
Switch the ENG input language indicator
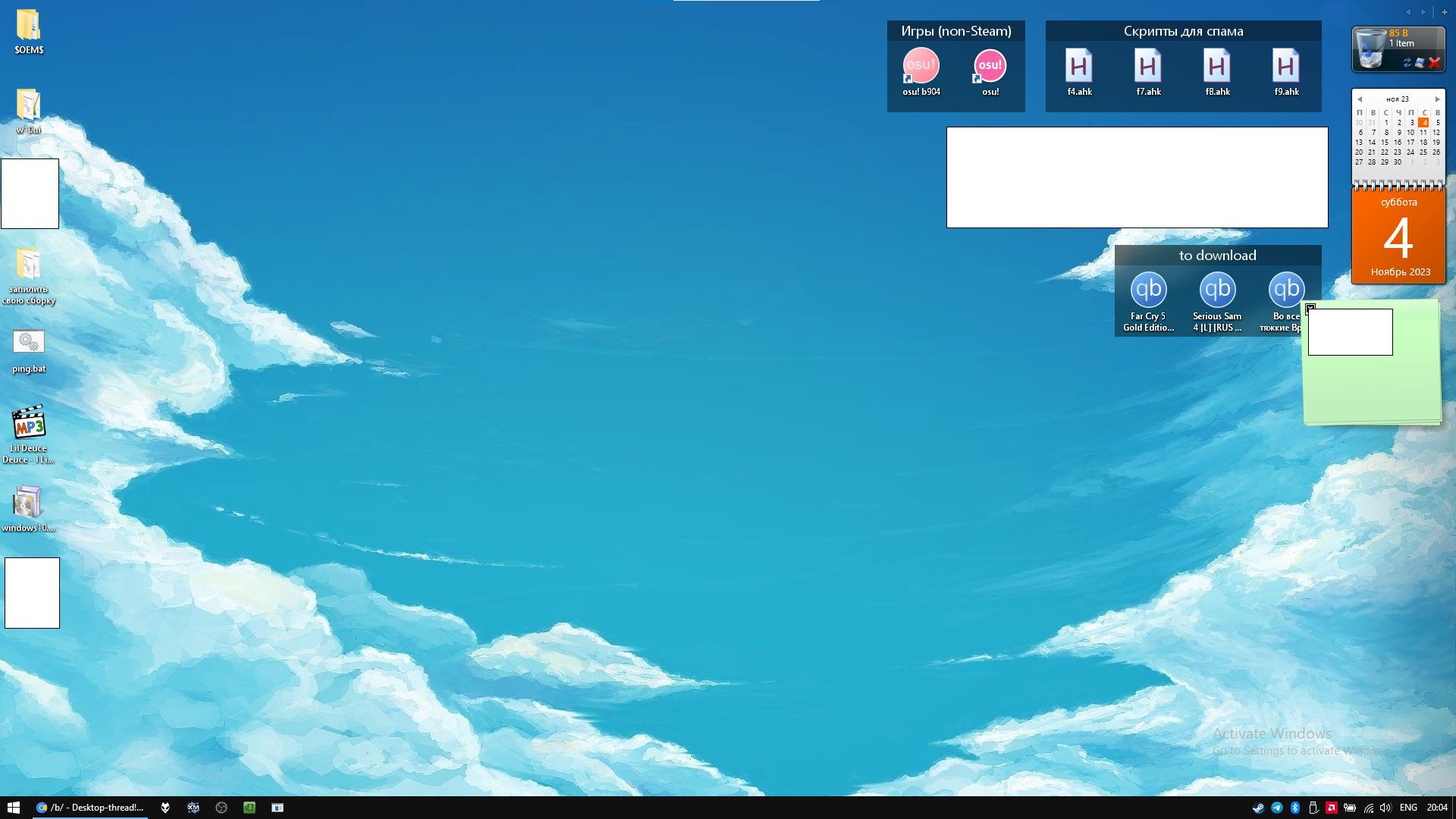click(x=1408, y=808)
